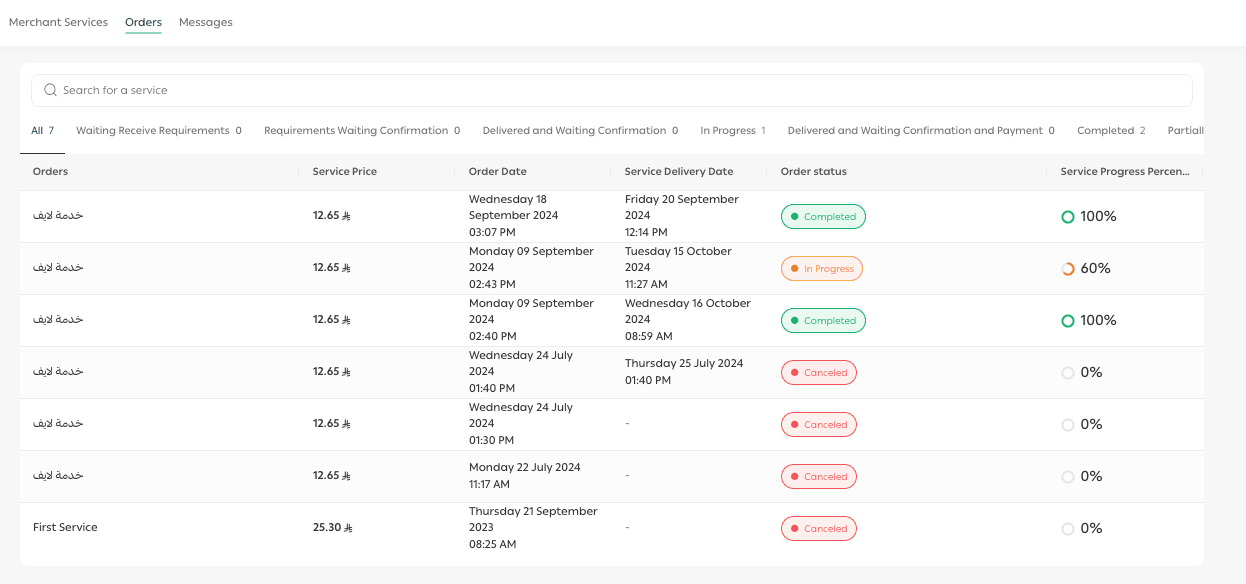The image size is (1246, 584).
Task: Click the 0% progress circle for First Service
Action: (x=1068, y=529)
